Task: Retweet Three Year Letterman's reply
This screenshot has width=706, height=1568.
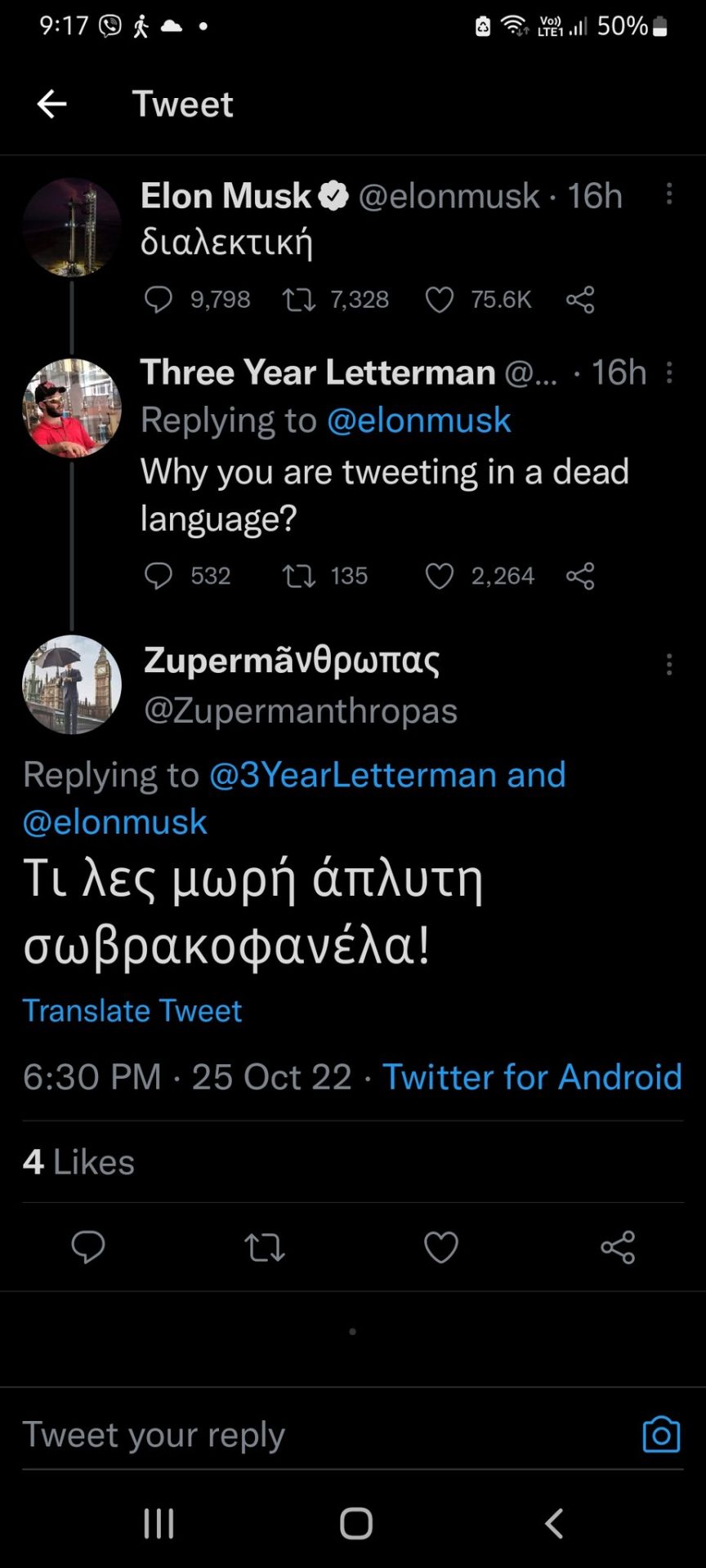Action: 299,577
